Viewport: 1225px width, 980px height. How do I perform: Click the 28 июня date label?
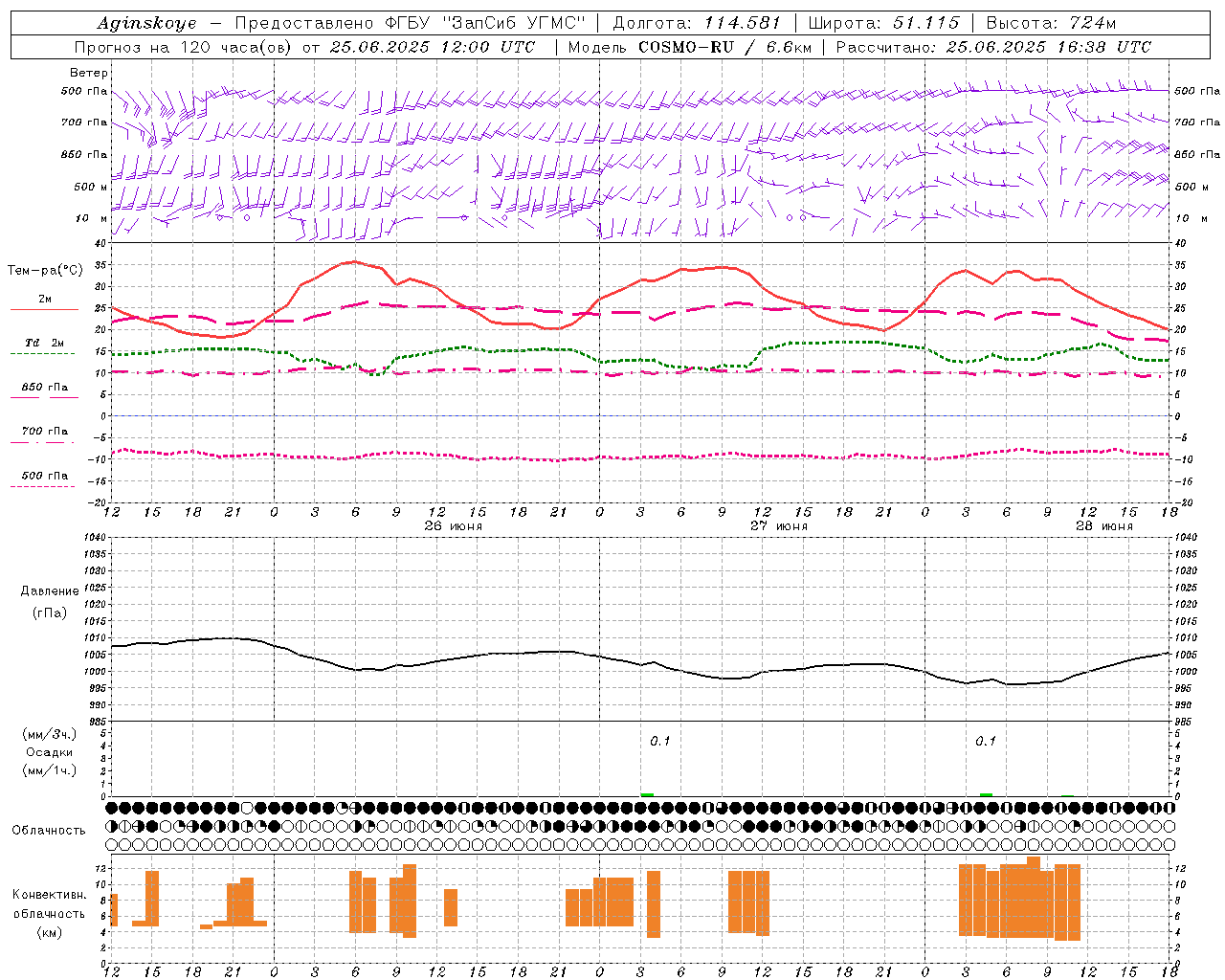tap(1104, 526)
